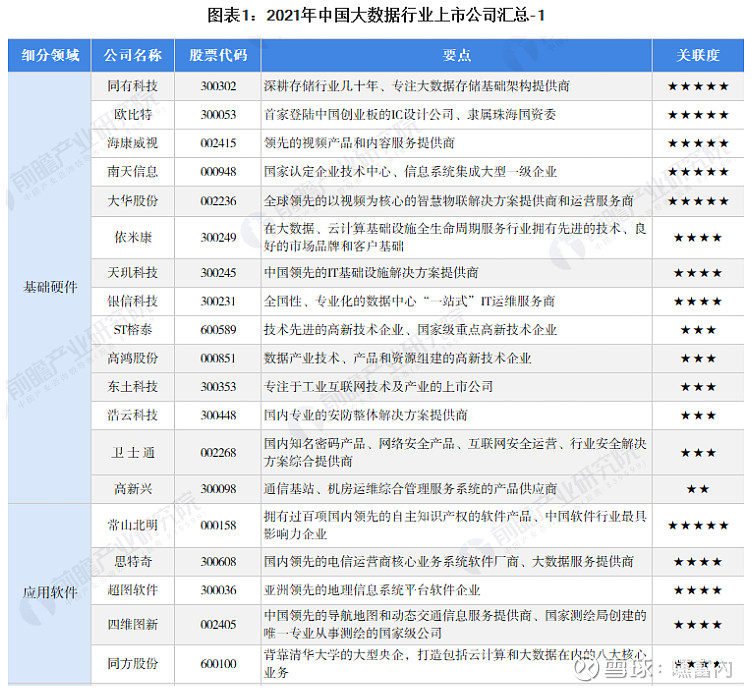Select stock code 000851
Image resolution: width=755 pixels, height=691 pixels.
point(218,358)
